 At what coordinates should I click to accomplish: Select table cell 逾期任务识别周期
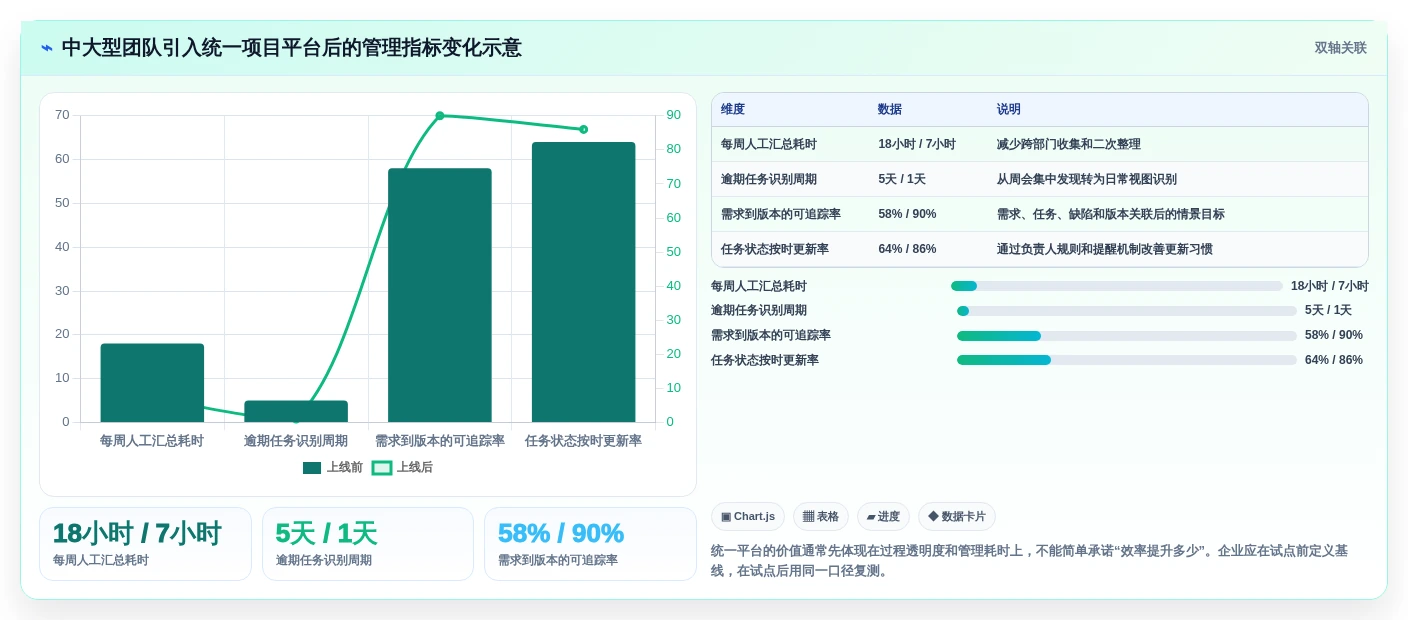tap(769, 179)
